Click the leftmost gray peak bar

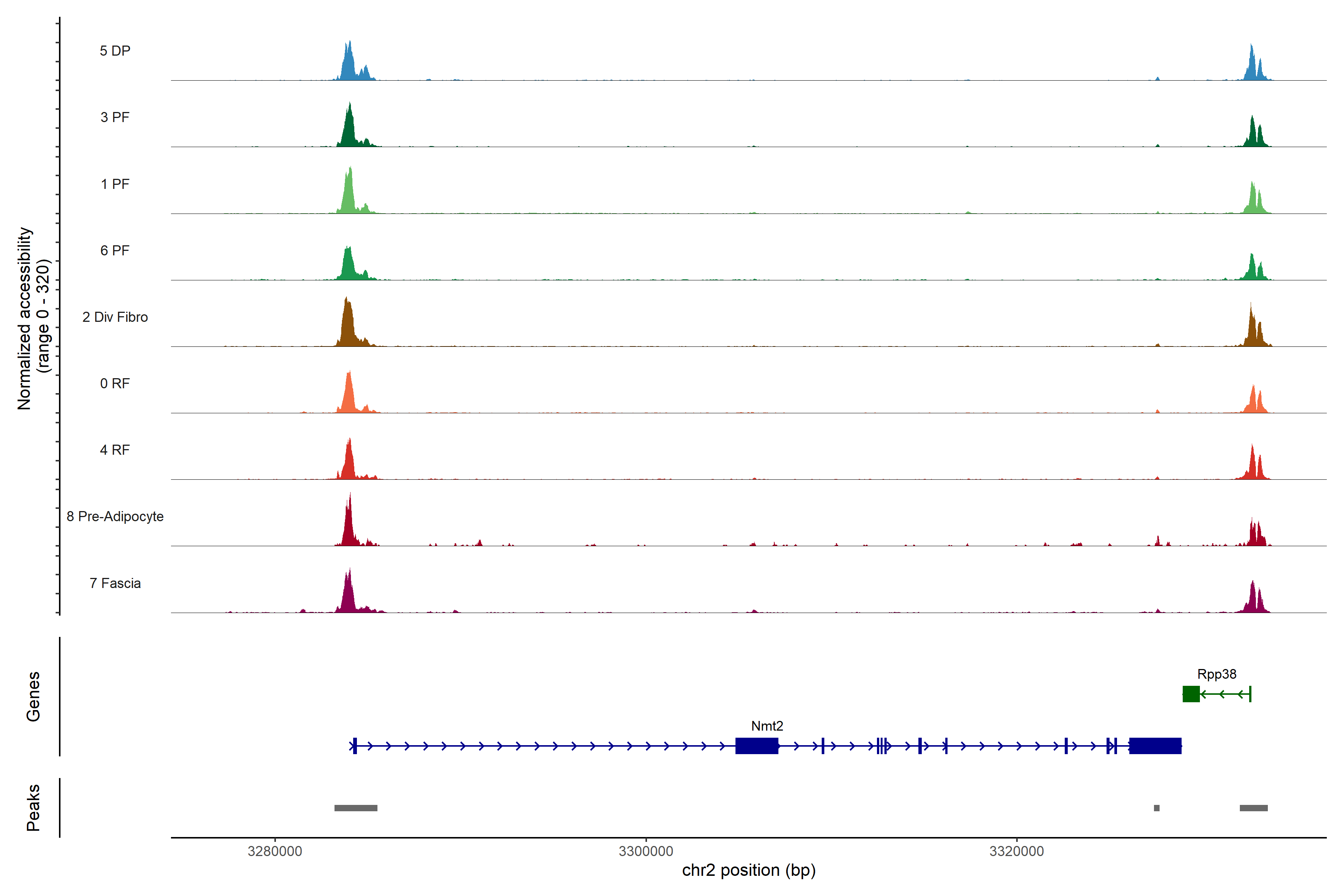355,808
